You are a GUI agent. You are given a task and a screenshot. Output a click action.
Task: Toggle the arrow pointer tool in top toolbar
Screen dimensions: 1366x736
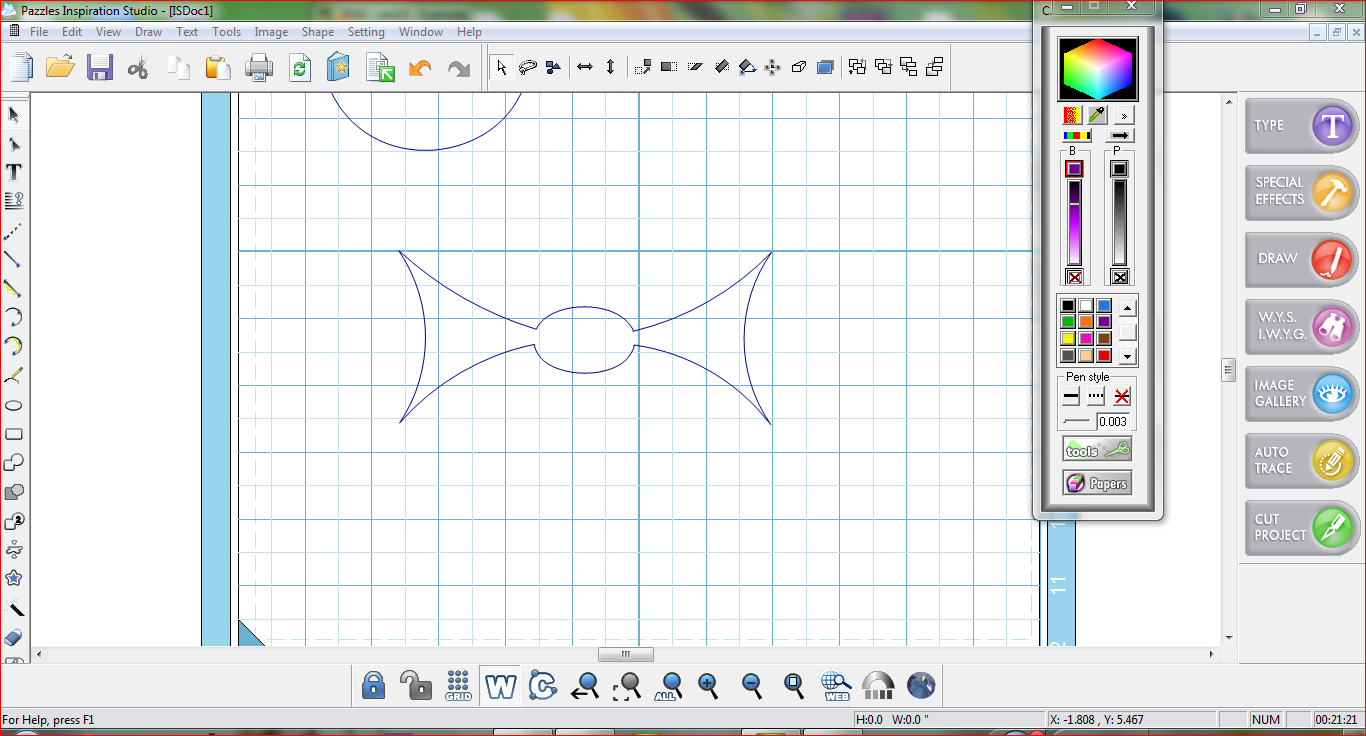click(x=502, y=67)
